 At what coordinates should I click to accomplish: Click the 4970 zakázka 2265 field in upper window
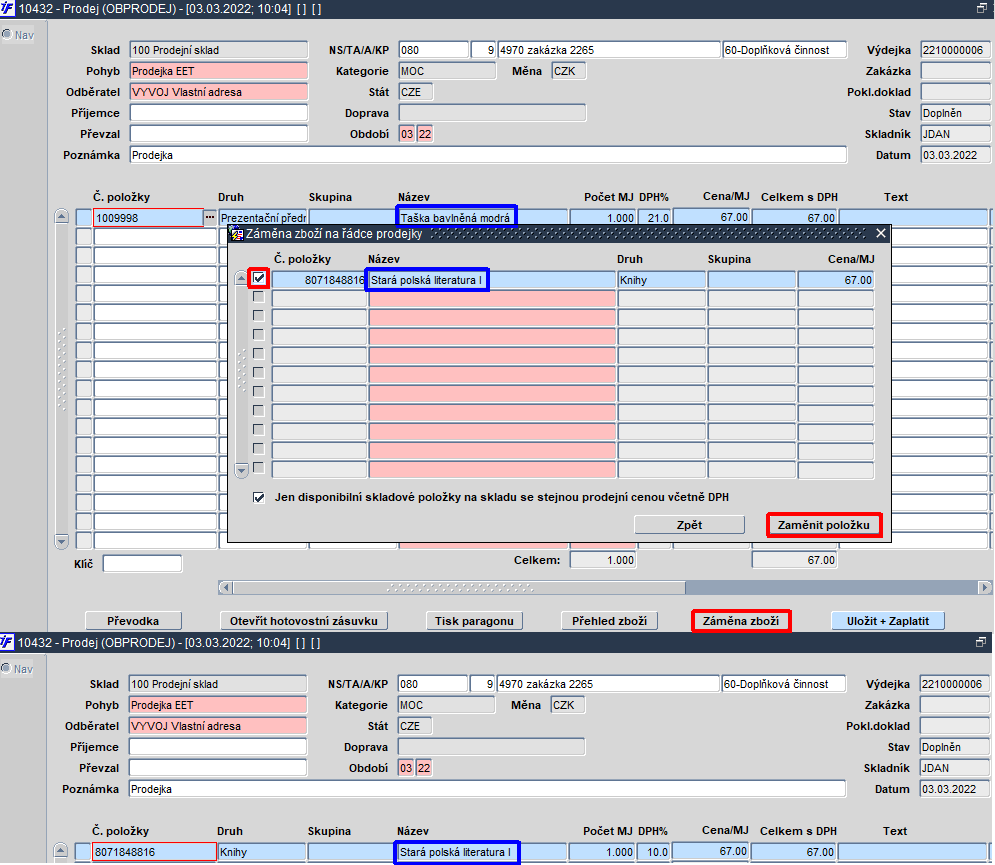[x=609, y=50]
